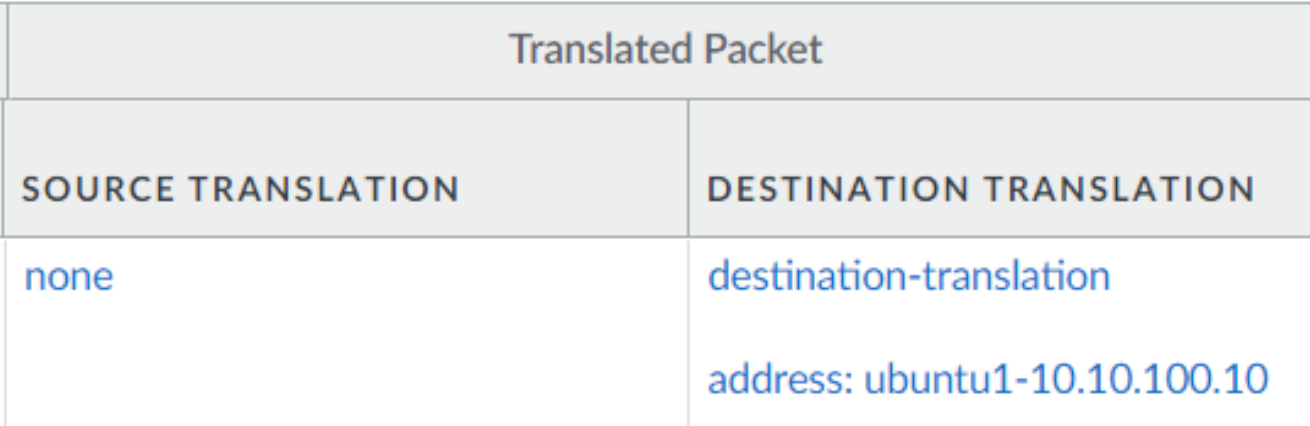Screen dimensions: 1310x426
Task: Click blank space right of "Source Translation" label
Action: [x=570, y=188]
